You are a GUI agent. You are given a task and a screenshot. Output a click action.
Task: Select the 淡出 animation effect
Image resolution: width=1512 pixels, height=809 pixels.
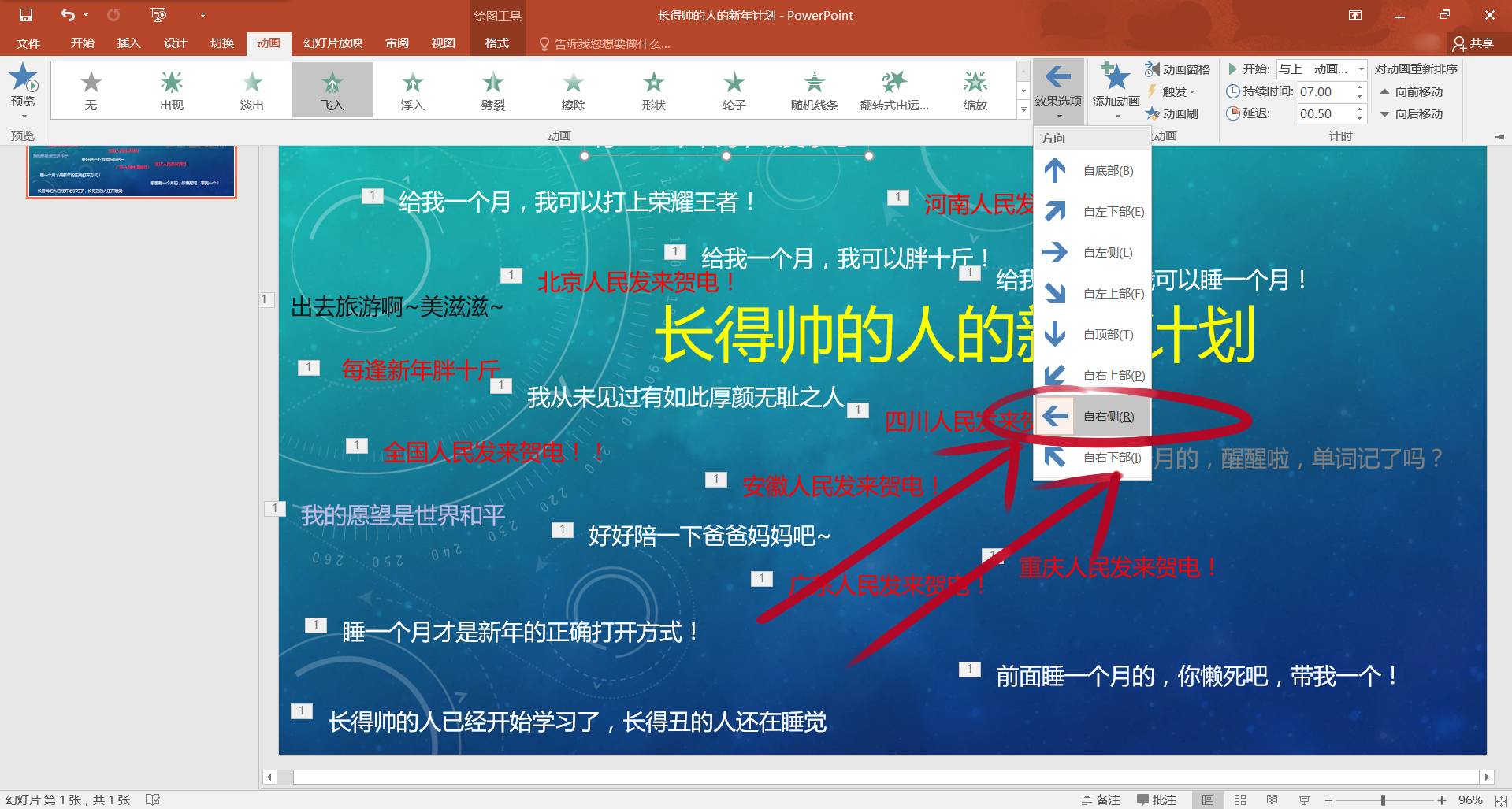(252, 91)
